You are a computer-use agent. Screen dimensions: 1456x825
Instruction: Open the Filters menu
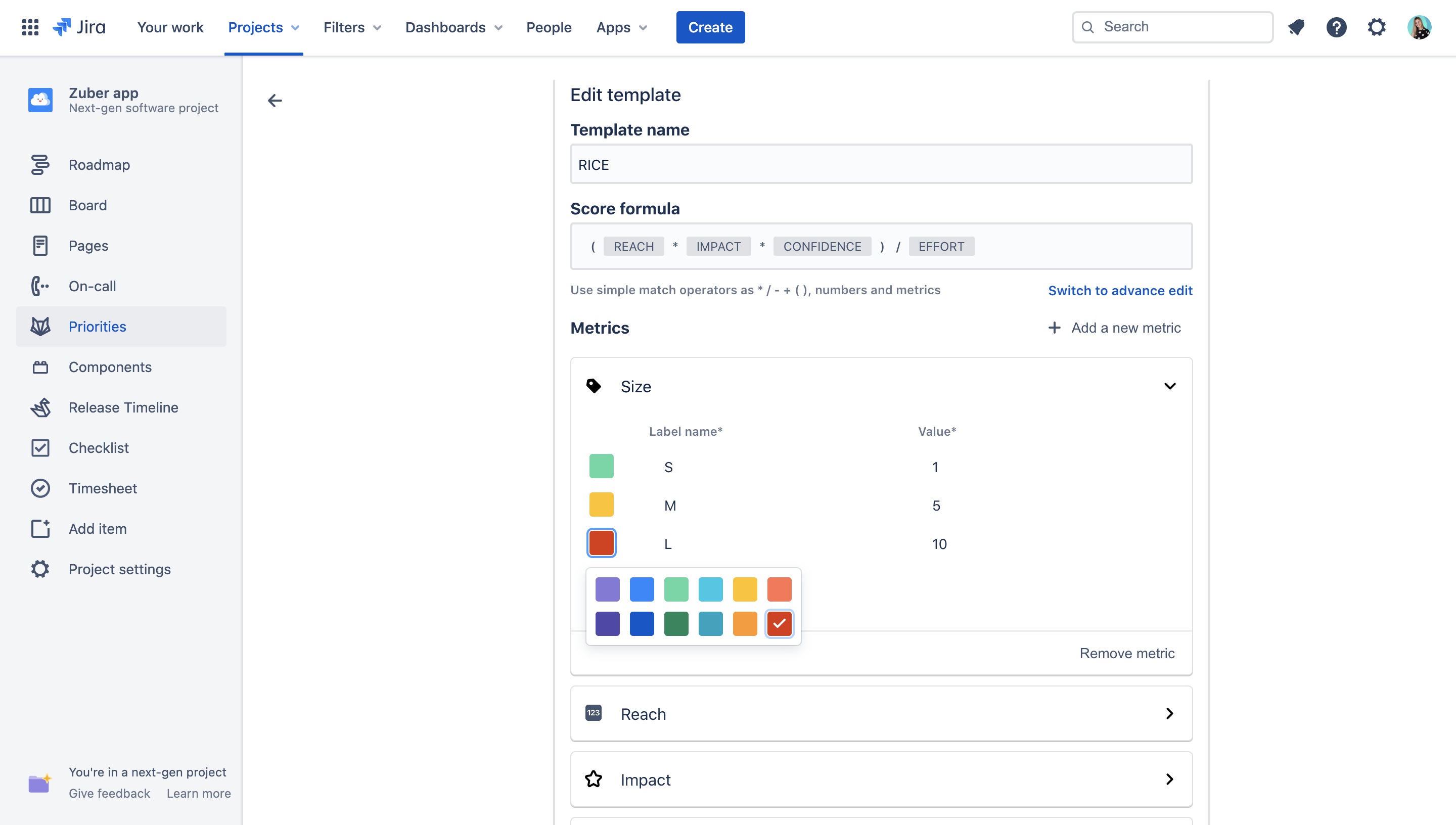click(352, 27)
